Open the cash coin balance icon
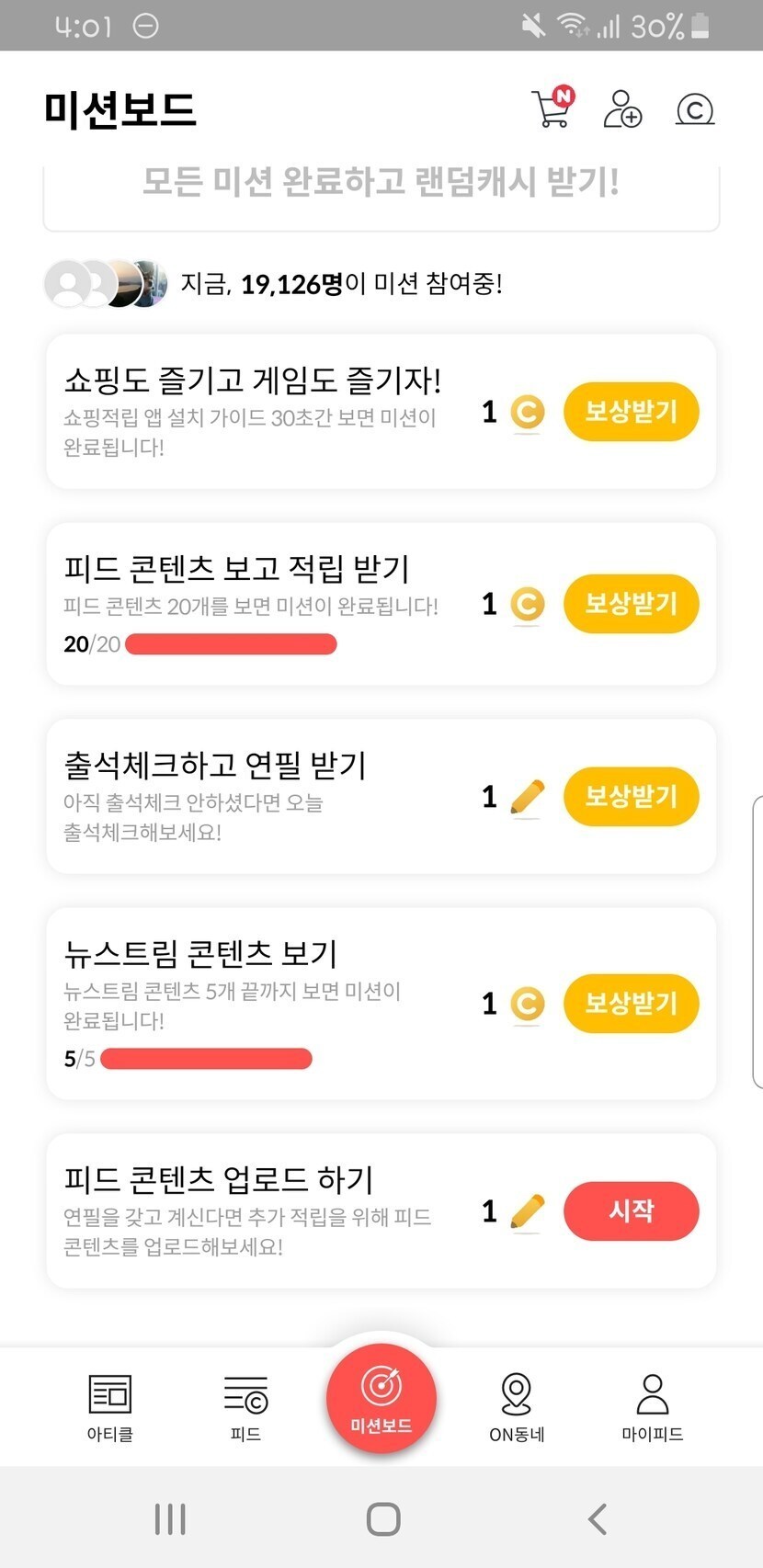 pos(695,110)
